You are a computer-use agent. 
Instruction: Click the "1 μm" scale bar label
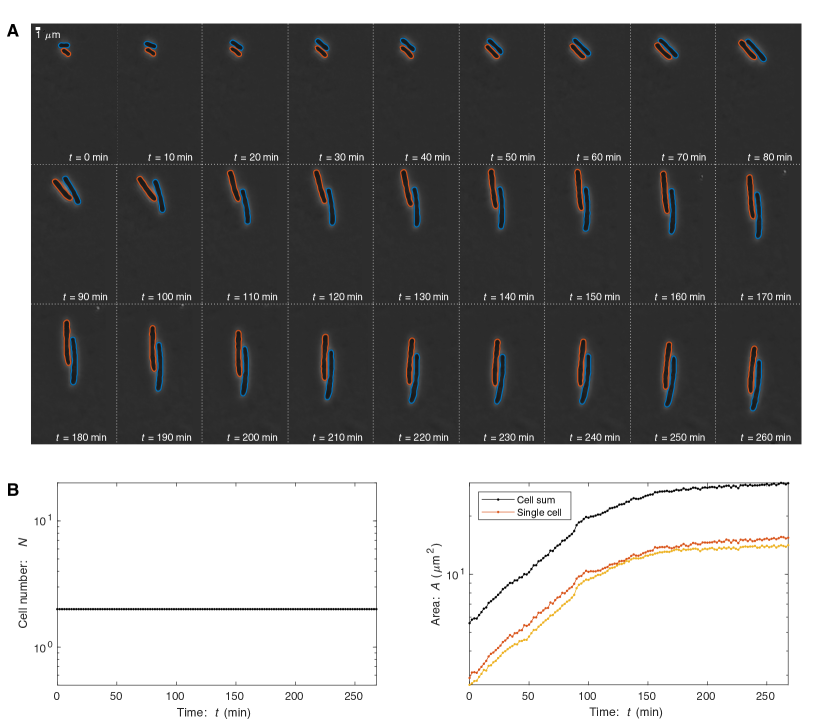[x=48, y=35]
